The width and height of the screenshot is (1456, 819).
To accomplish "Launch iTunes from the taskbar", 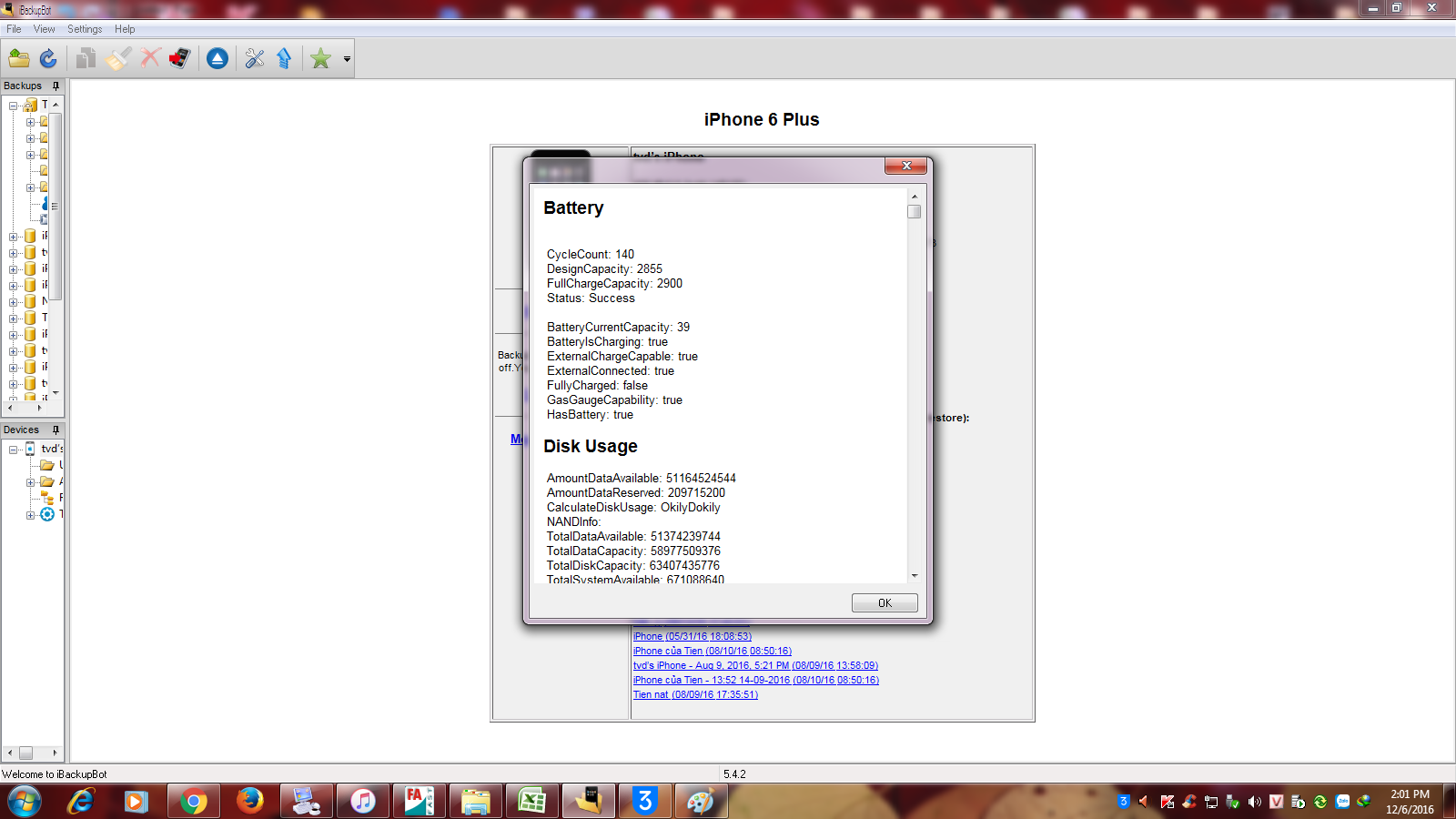I will click(363, 801).
